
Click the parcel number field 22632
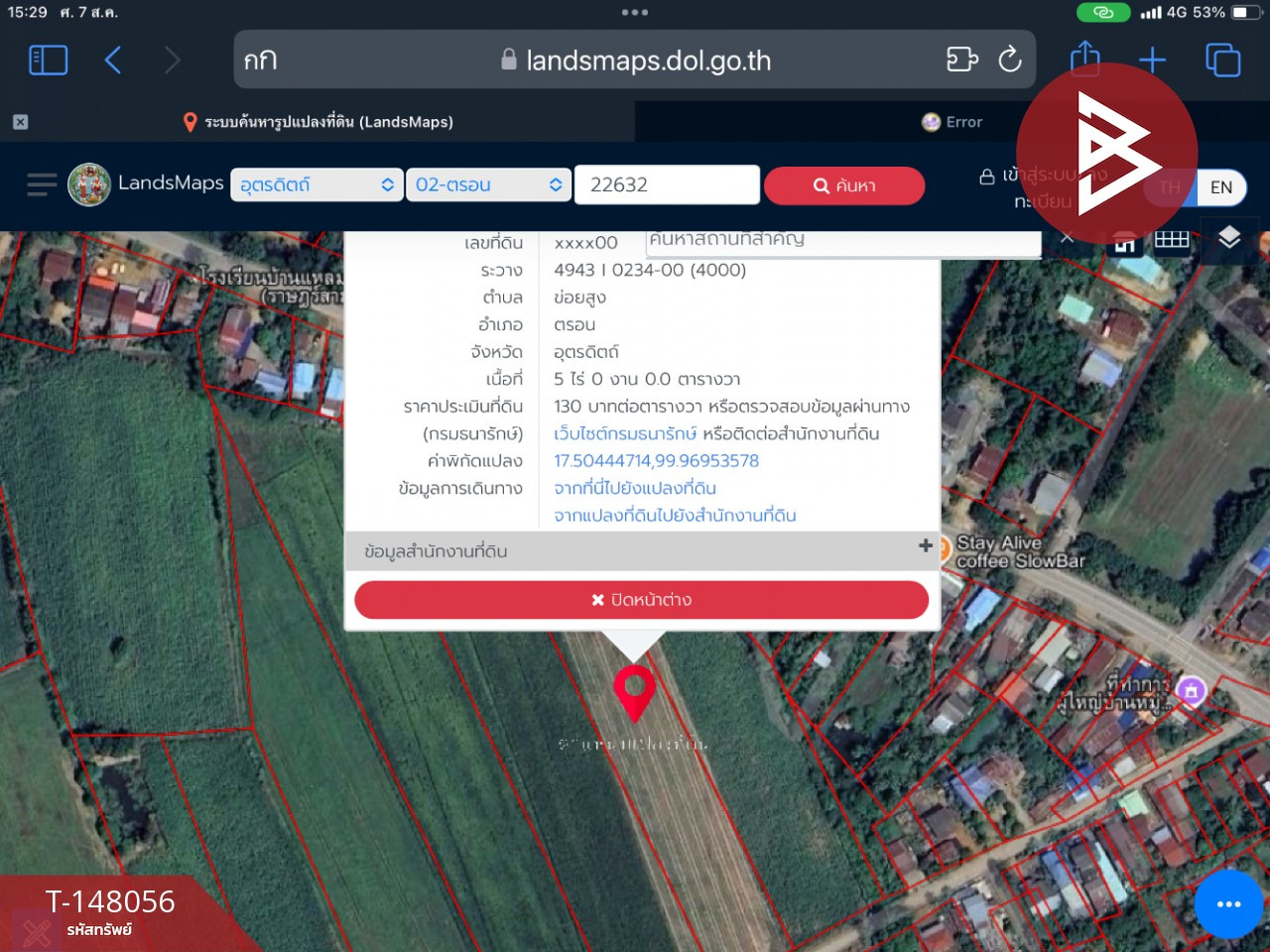click(667, 184)
